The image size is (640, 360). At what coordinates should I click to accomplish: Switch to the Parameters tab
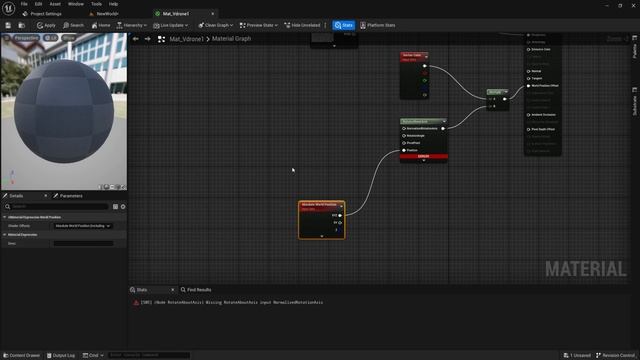tap(68, 196)
